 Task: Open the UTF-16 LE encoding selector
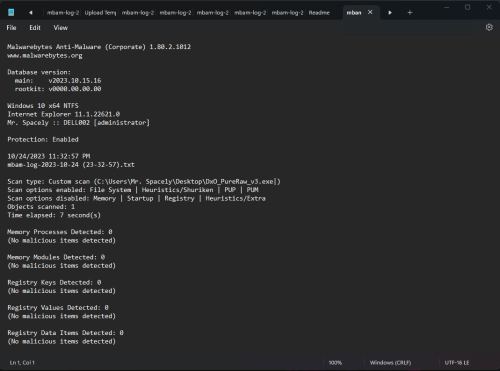pos(457,363)
